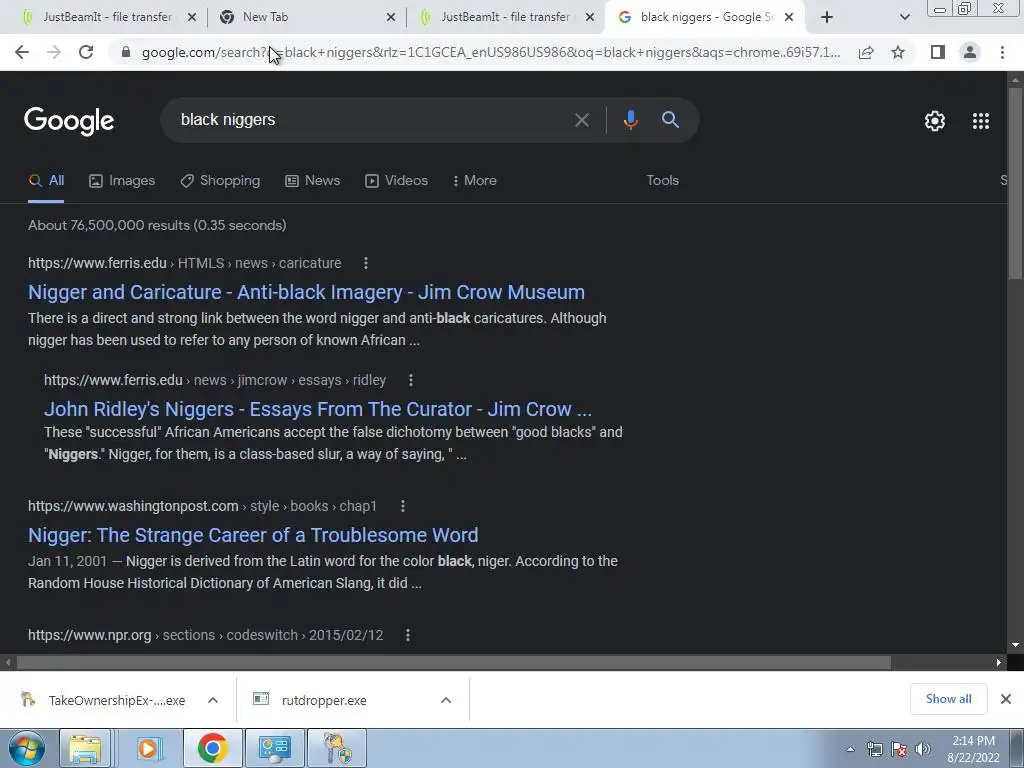Open a new browser tab with plus button

click(827, 17)
